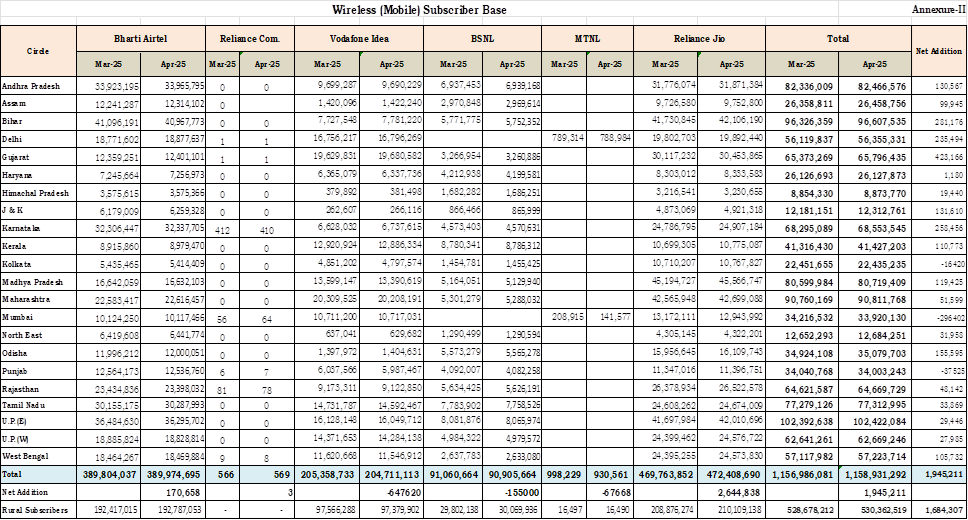The image size is (968, 520).
Task: Select Jio net addition 2,644,838
Action: pyautogui.click(x=739, y=493)
